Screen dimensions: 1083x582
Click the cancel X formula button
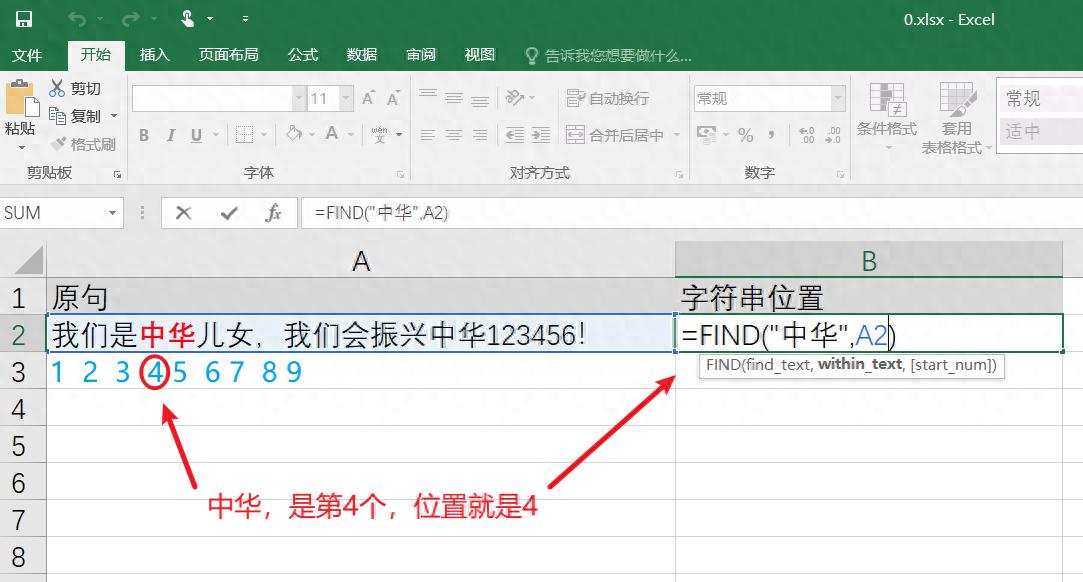point(183,213)
